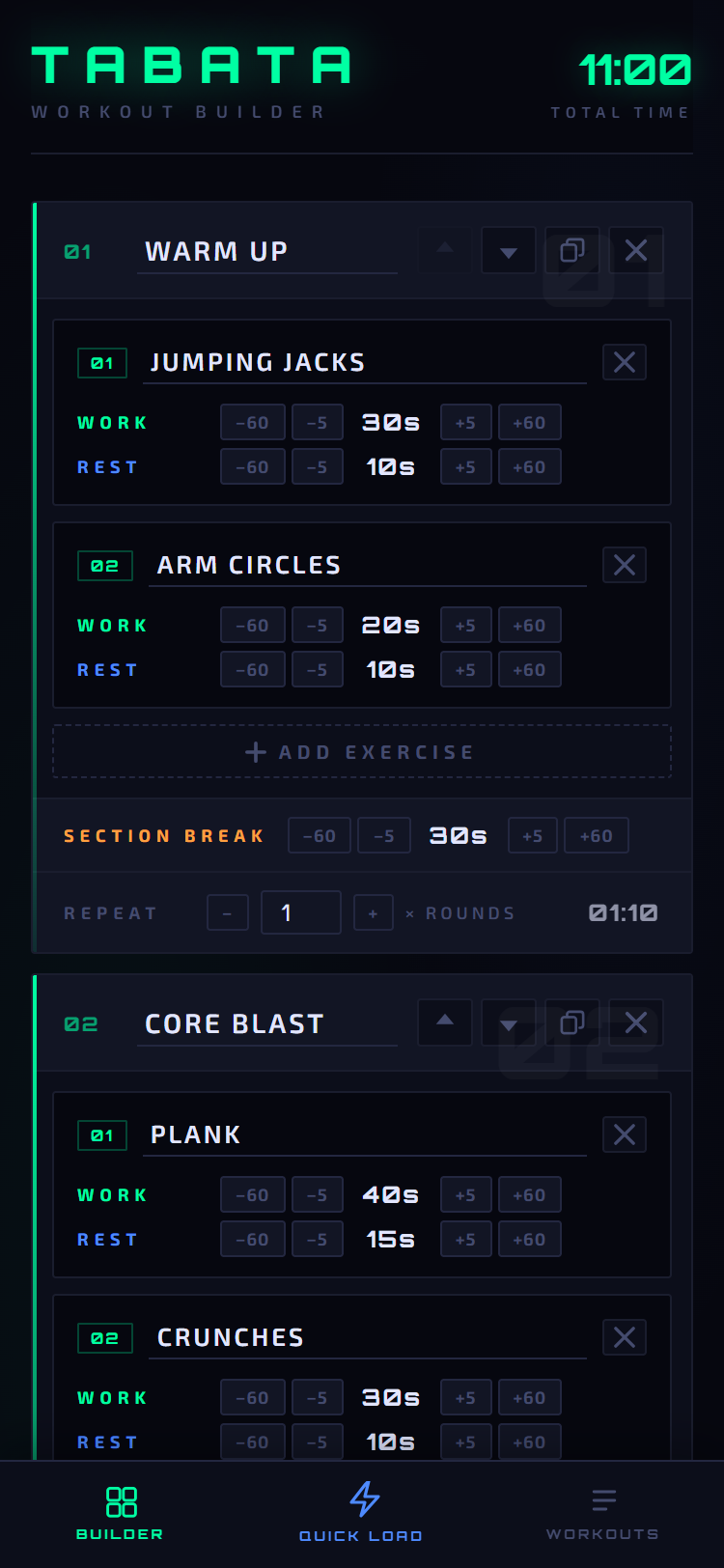Duplicate the CORE BLAST section
Image resolution: width=724 pixels, height=1568 pixels.
(x=572, y=1022)
